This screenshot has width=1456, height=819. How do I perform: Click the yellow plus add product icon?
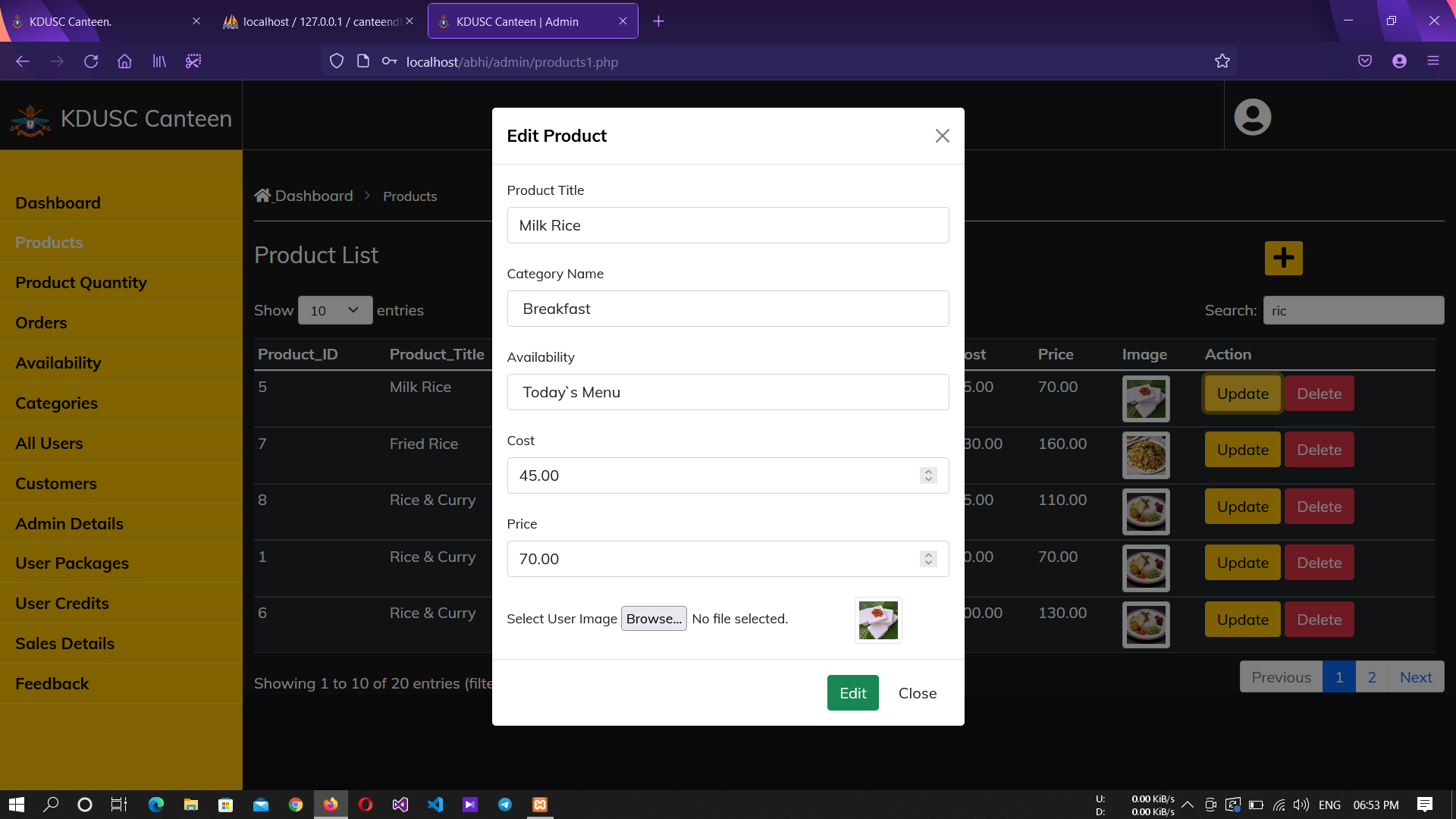(1283, 258)
